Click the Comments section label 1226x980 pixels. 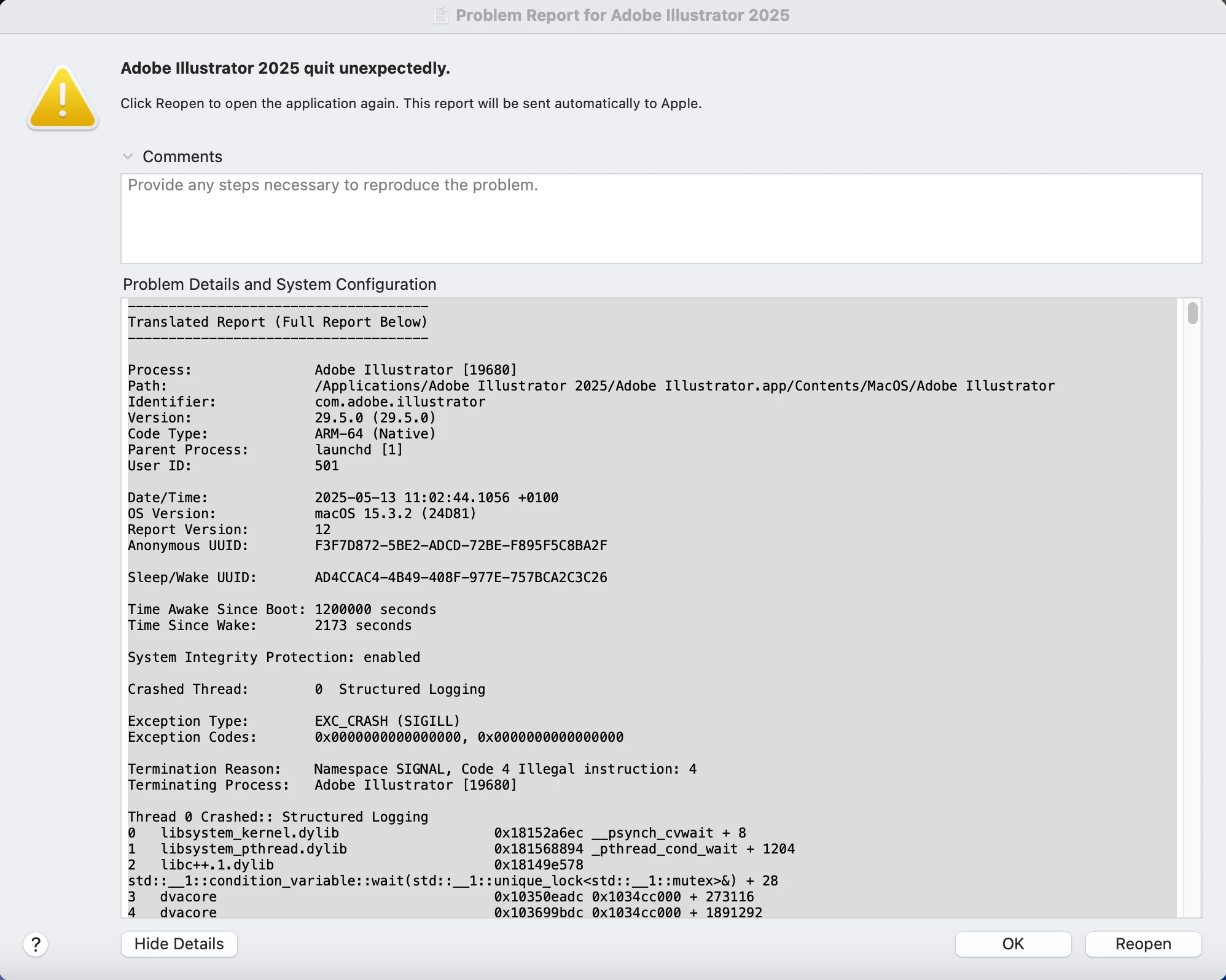pyautogui.click(x=182, y=157)
